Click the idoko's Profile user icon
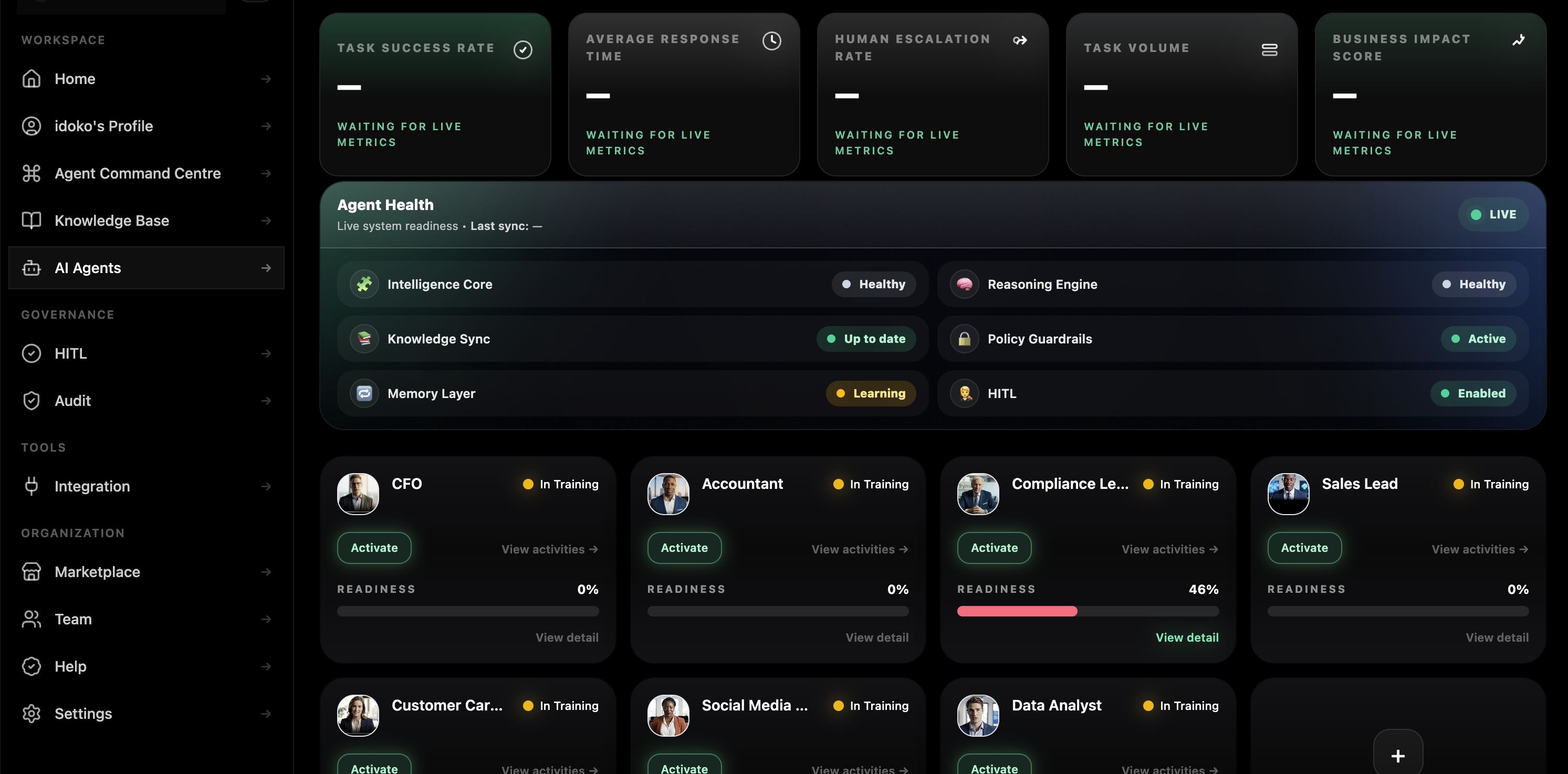Screen dimensions: 1568x774 31,126
